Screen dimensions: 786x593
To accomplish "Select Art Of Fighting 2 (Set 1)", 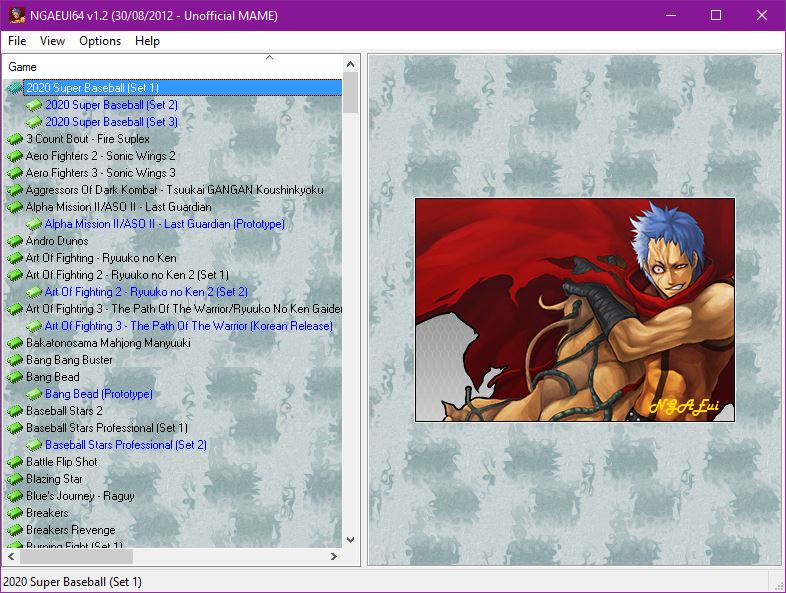I will pos(127,275).
